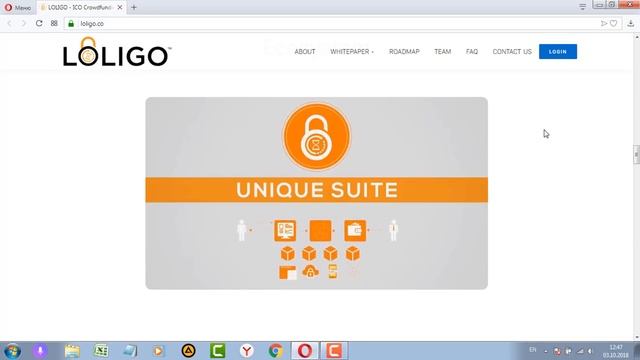Viewport: 640px width, 360px height.
Task: Open the TEAM page
Action: (x=442, y=52)
